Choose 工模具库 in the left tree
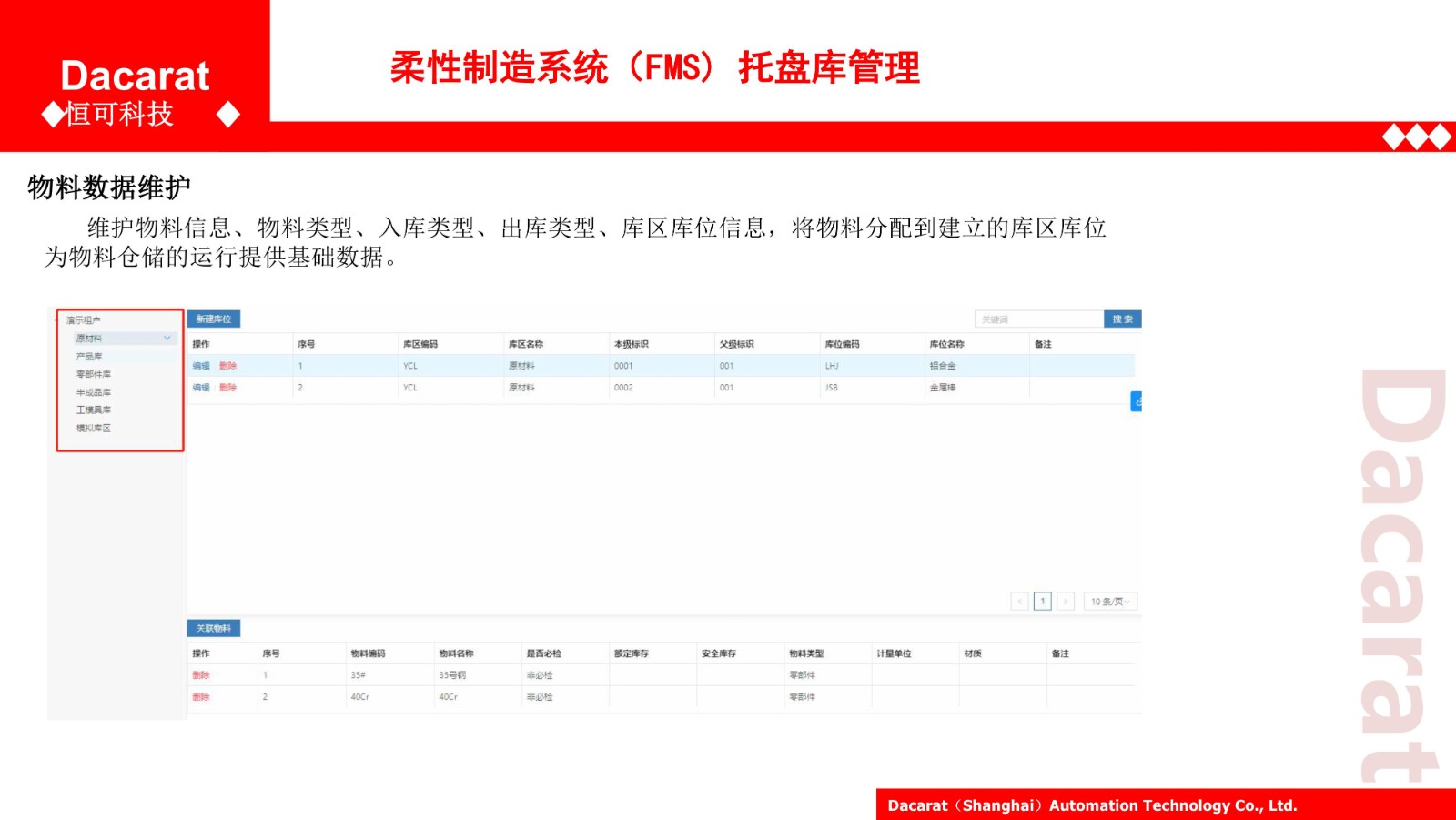 pos(94,410)
